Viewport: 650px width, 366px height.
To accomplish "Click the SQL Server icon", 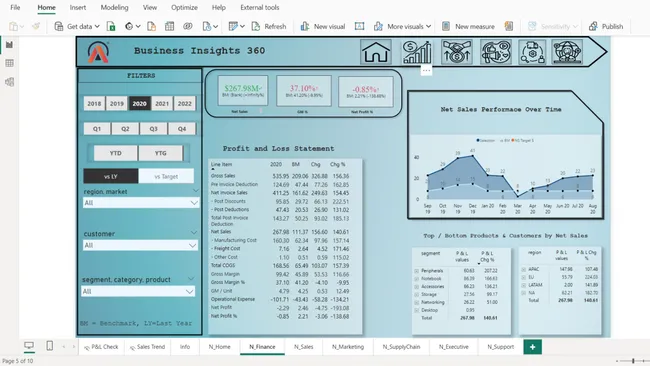I will click(x=152, y=27).
